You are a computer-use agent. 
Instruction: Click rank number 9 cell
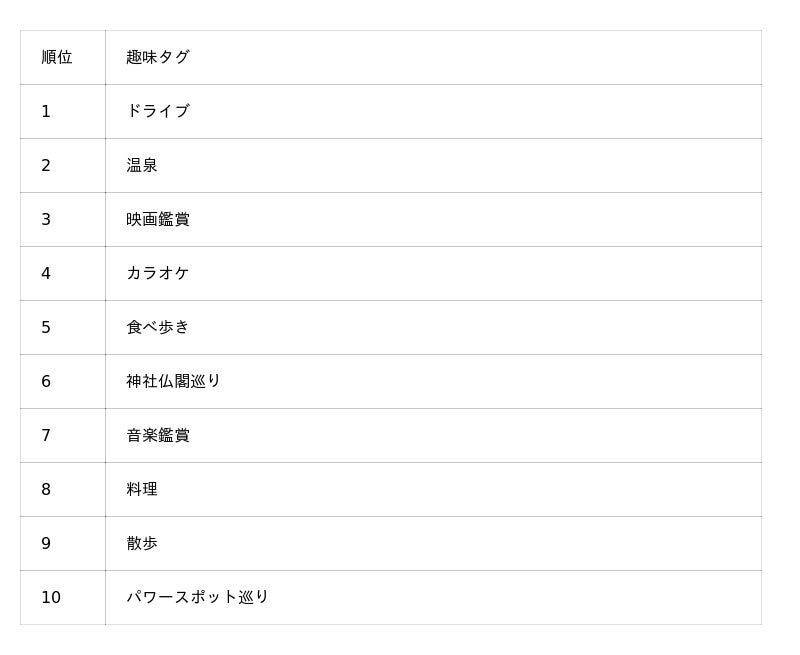[x=46, y=543]
